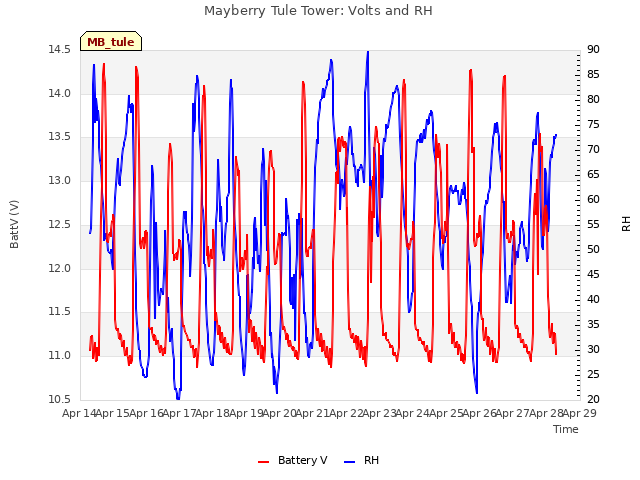640x480 pixels.
Task: Click the 45 right axis tick label
Action: coord(593,275)
